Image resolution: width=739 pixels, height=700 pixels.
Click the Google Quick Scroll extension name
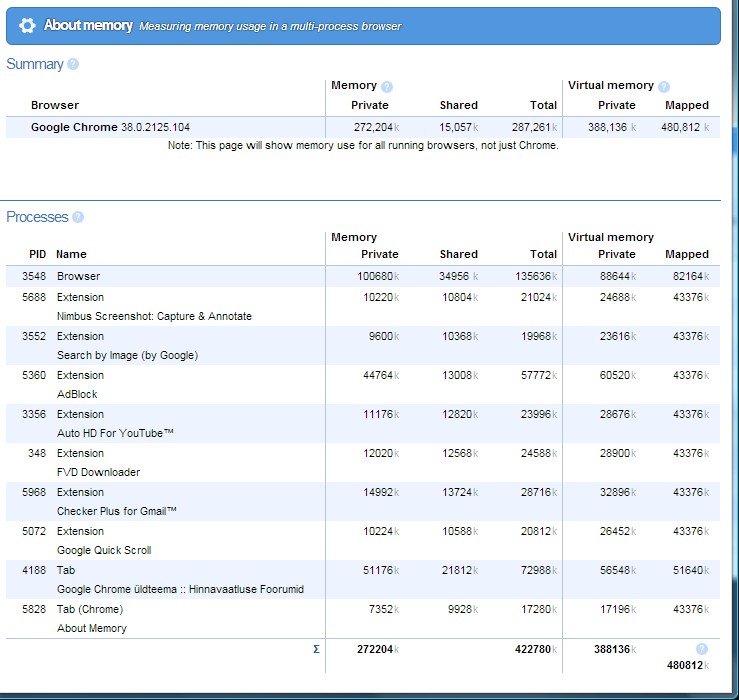104,551
